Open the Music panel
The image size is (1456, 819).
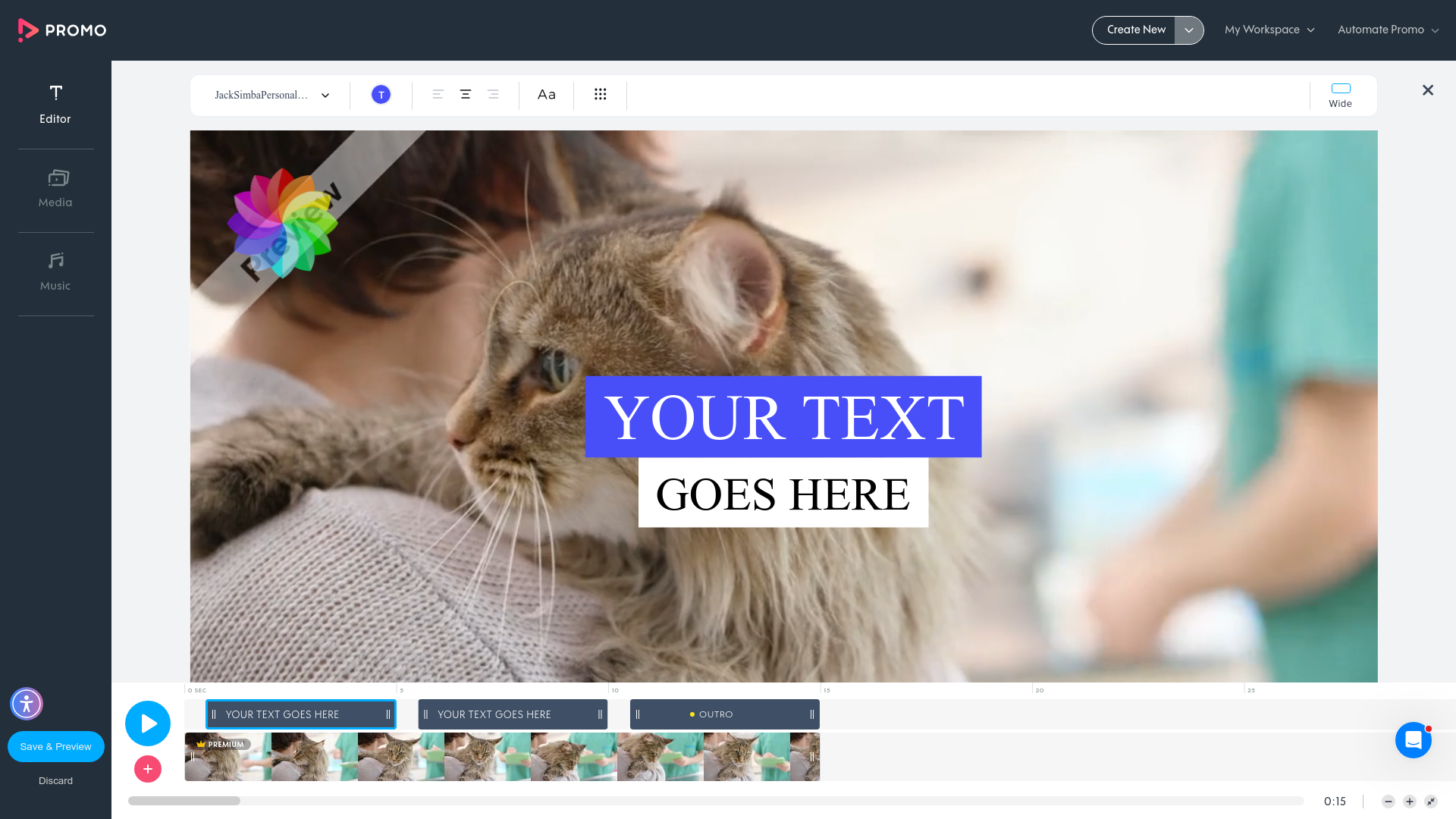(55, 272)
